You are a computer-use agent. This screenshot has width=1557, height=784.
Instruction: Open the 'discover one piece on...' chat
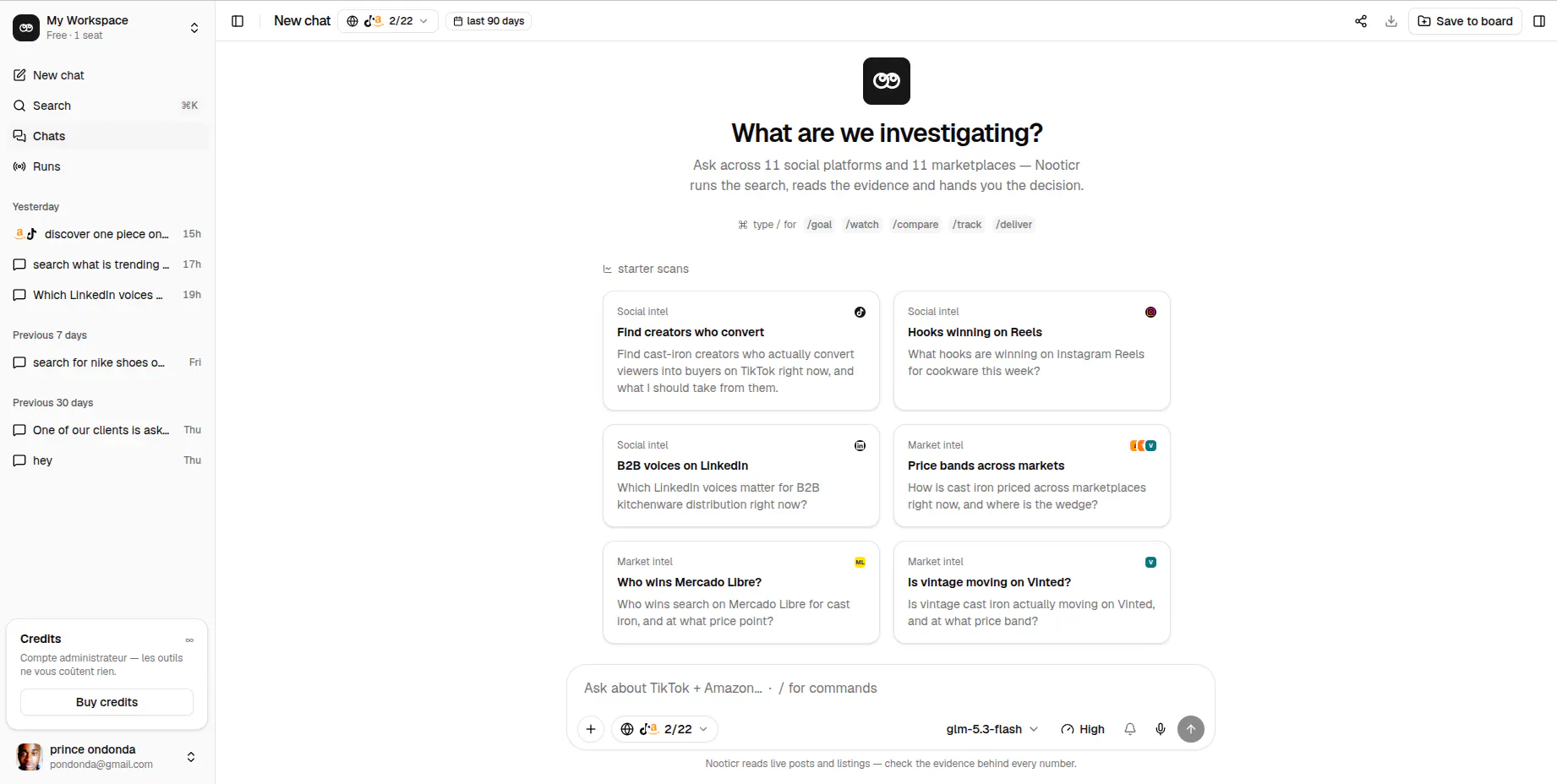(107, 234)
